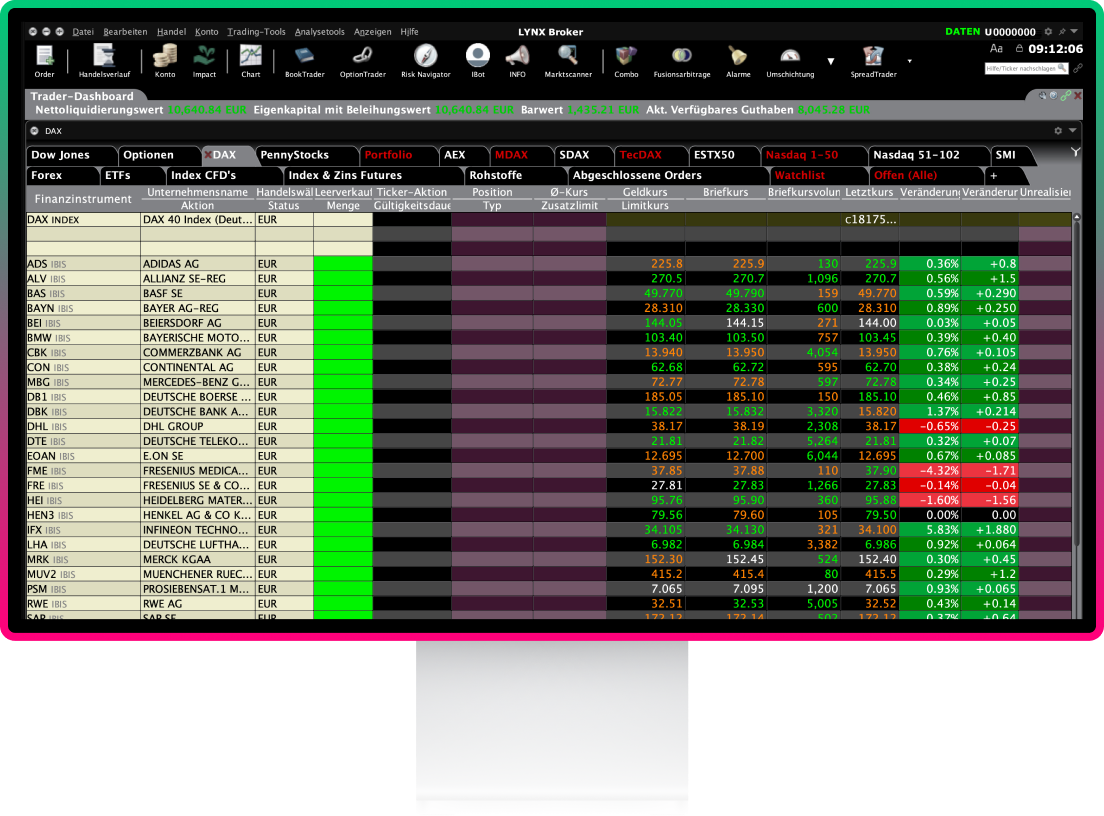The image size is (1104, 816).
Task: Open the Alarme bell icon
Action: click(738, 61)
